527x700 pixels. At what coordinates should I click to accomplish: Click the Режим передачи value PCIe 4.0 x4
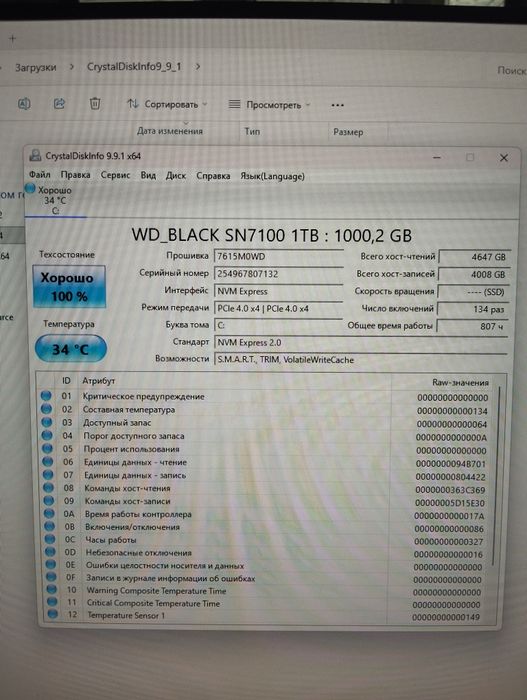click(279, 308)
